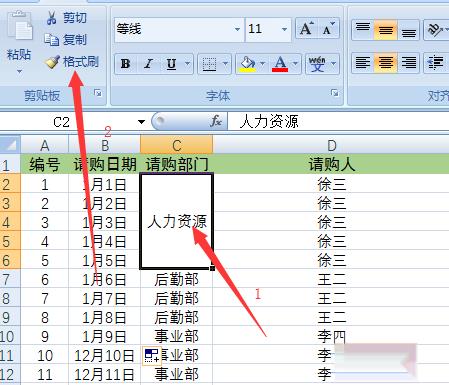The height and width of the screenshot is (385, 449).
Task: Open the Name Box dropdown arrow
Action: pyautogui.click(x=141, y=122)
